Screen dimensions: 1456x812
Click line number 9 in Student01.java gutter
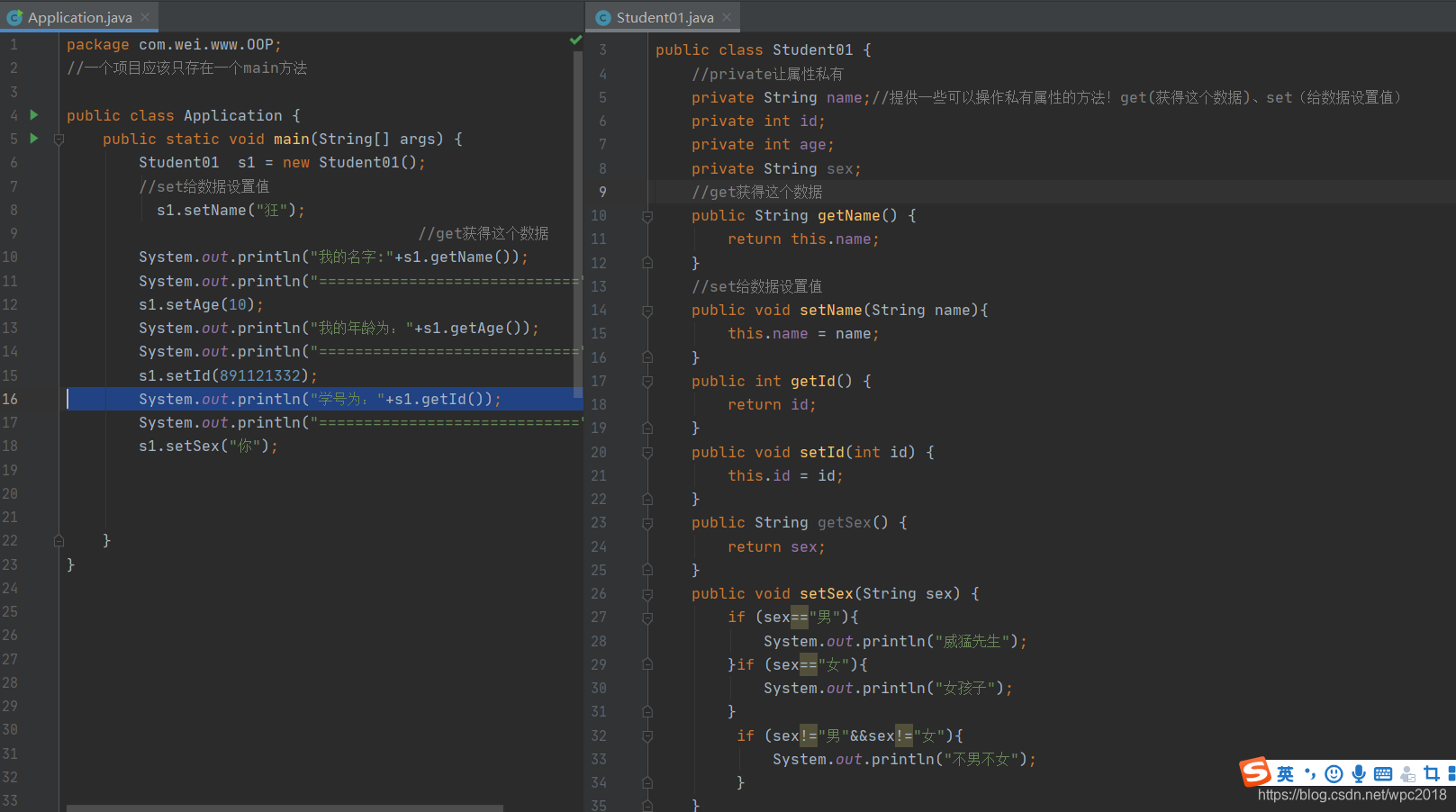[602, 192]
